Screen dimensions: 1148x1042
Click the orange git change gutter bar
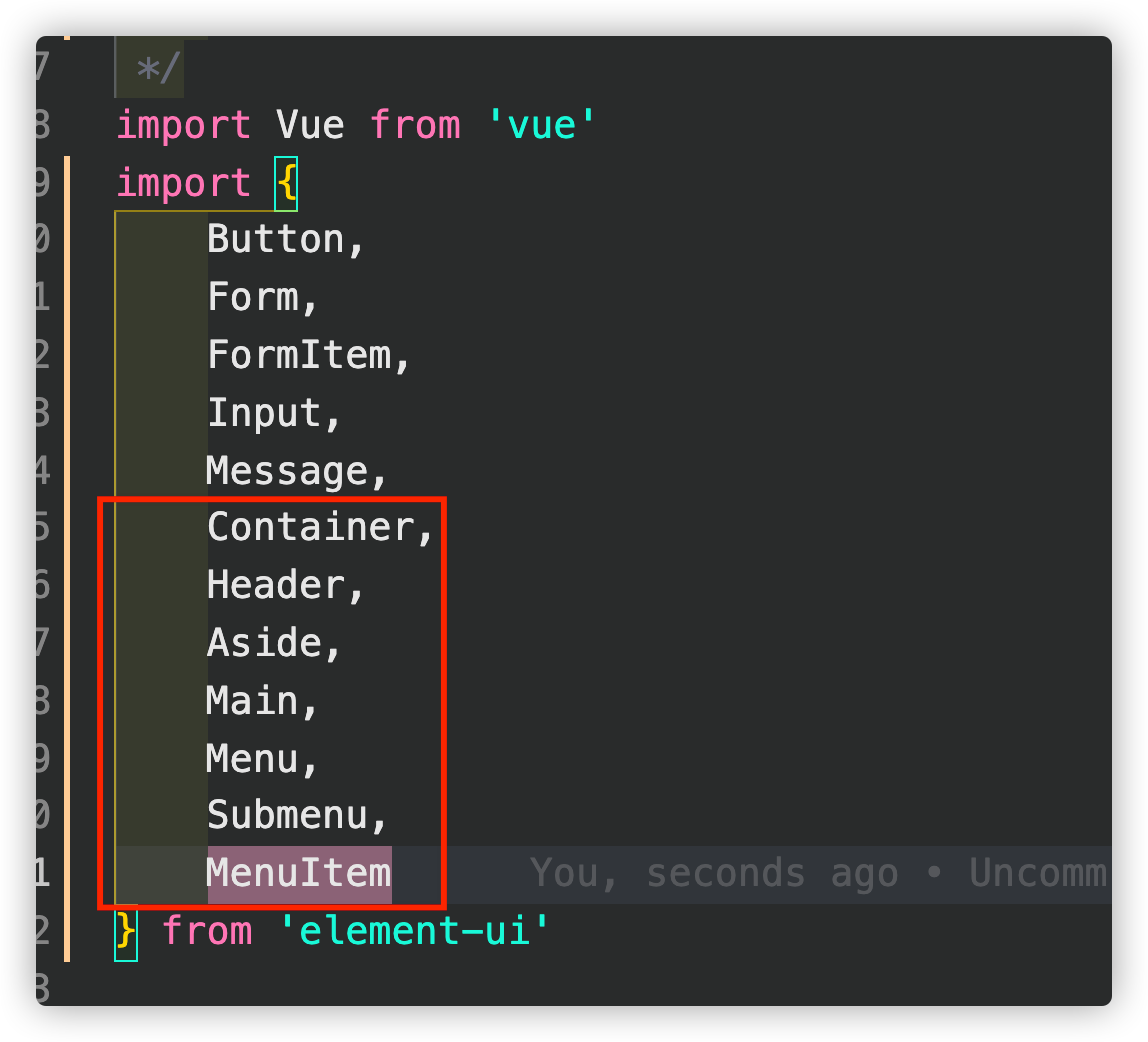point(67,559)
